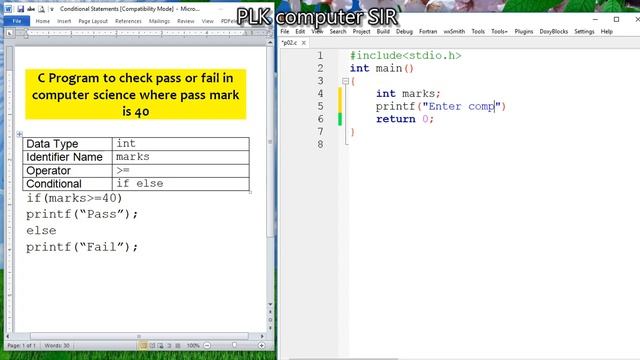Open the Edit menu in Code::Blocks

pos(300,31)
